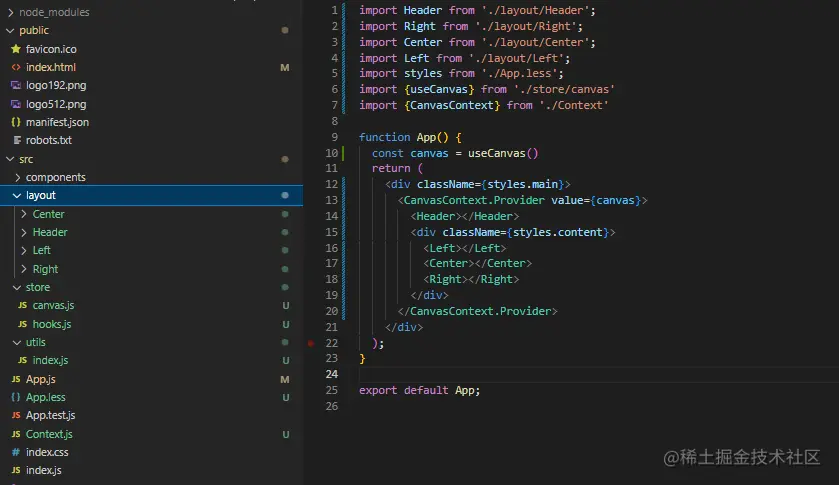
Task: Select the Left folder under layout
Action: click(41, 251)
